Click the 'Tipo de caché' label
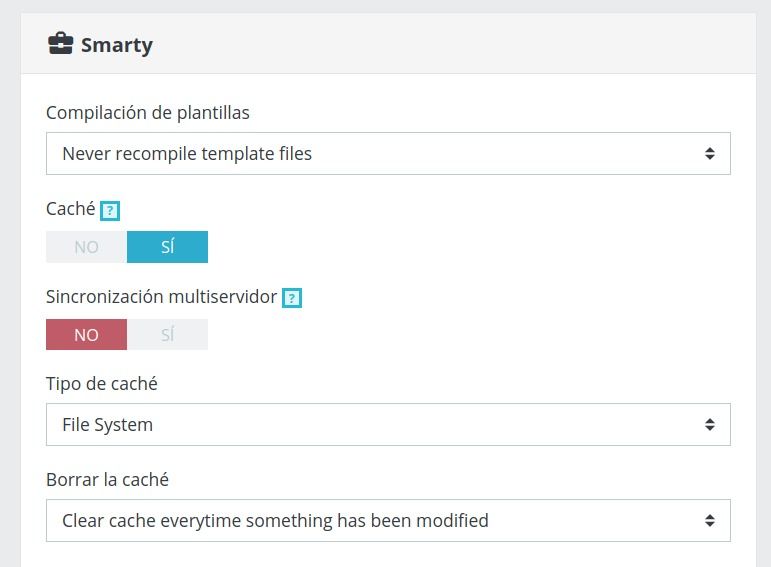The width and height of the screenshot is (771, 567). click(x=102, y=384)
